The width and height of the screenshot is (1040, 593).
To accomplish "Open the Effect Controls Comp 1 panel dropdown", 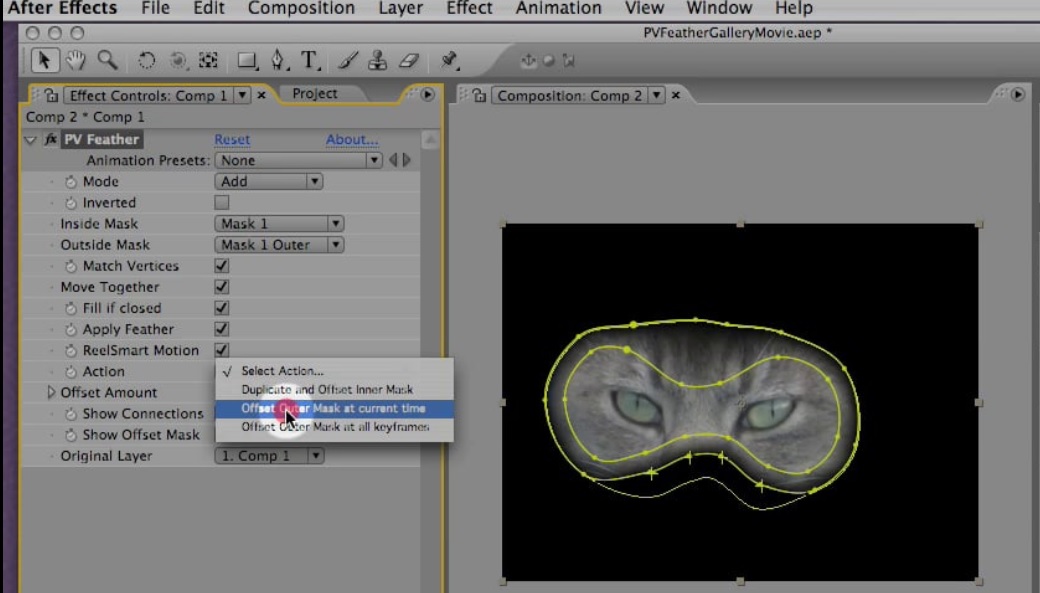I will [x=242, y=95].
